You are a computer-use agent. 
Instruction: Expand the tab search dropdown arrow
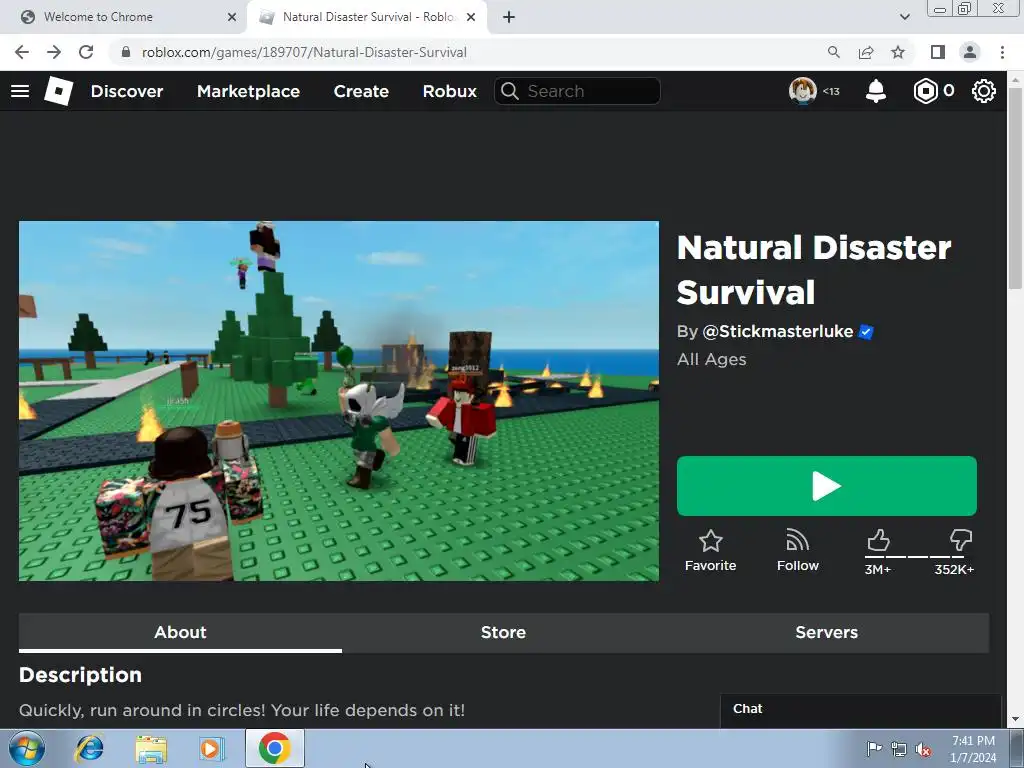click(904, 17)
